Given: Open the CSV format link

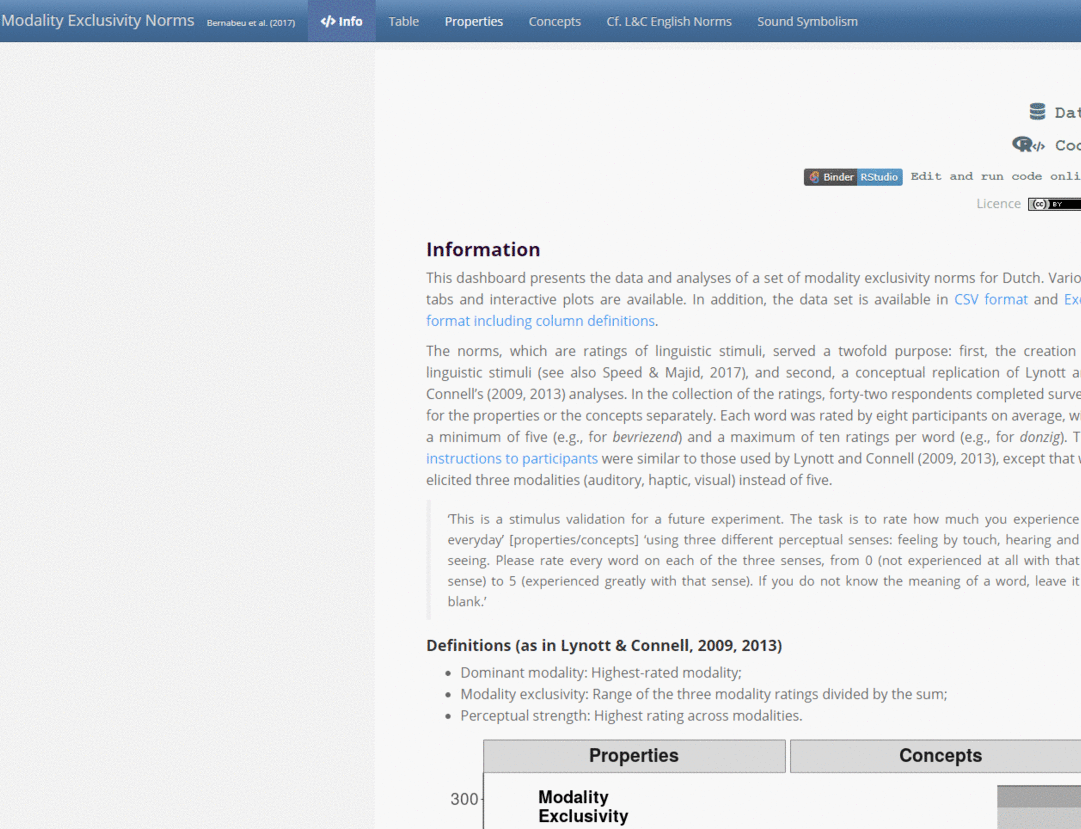Looking at the screenshot, I should point(991,299).
